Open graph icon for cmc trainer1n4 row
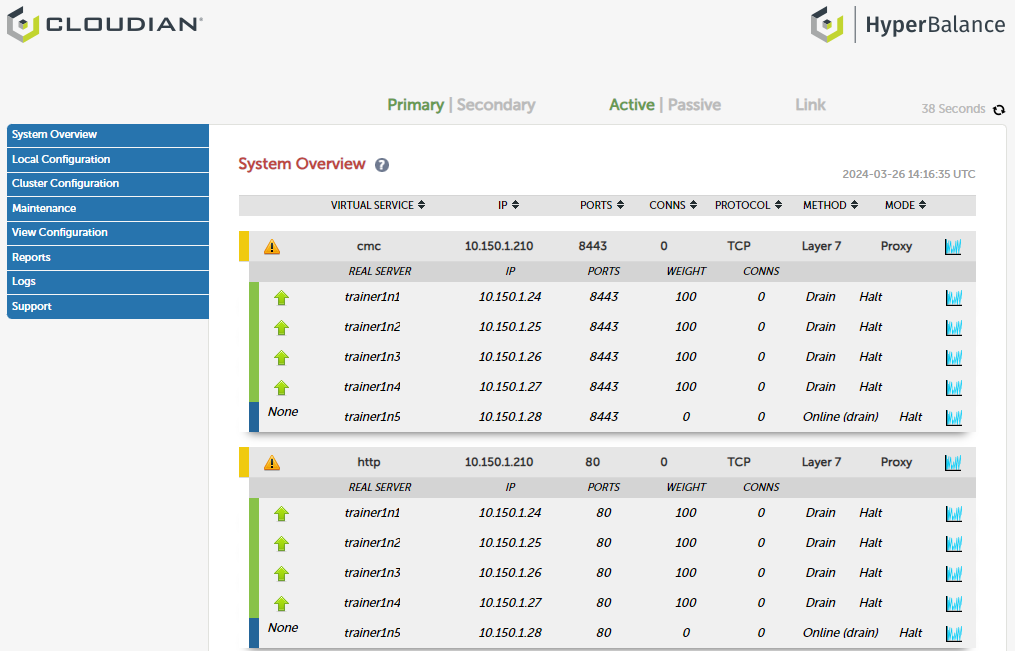The width and height of the screenshot is (1015, 651). 954,388
